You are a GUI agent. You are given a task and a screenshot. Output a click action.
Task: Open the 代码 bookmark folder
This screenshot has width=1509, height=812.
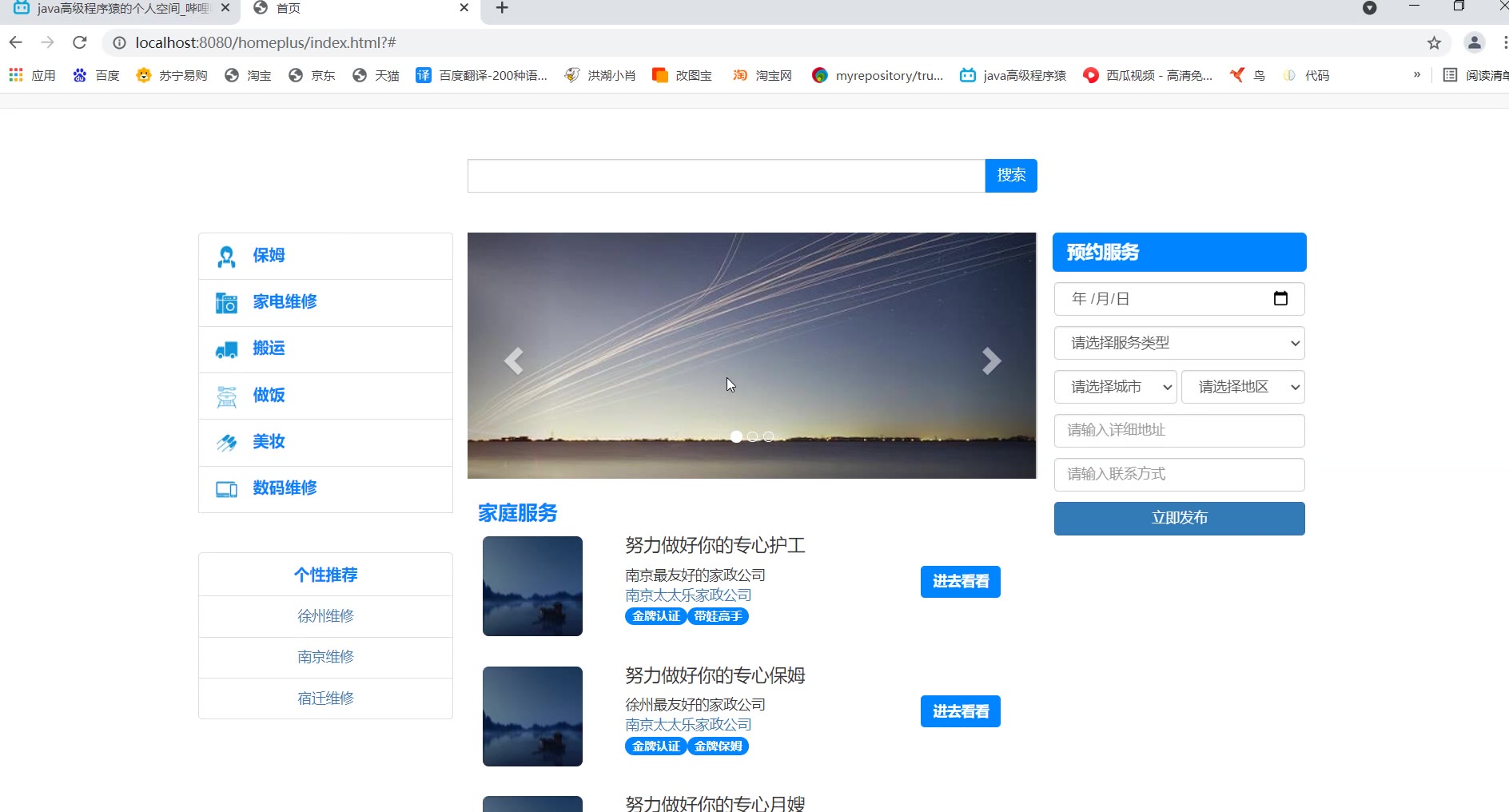coord(1306,75)
